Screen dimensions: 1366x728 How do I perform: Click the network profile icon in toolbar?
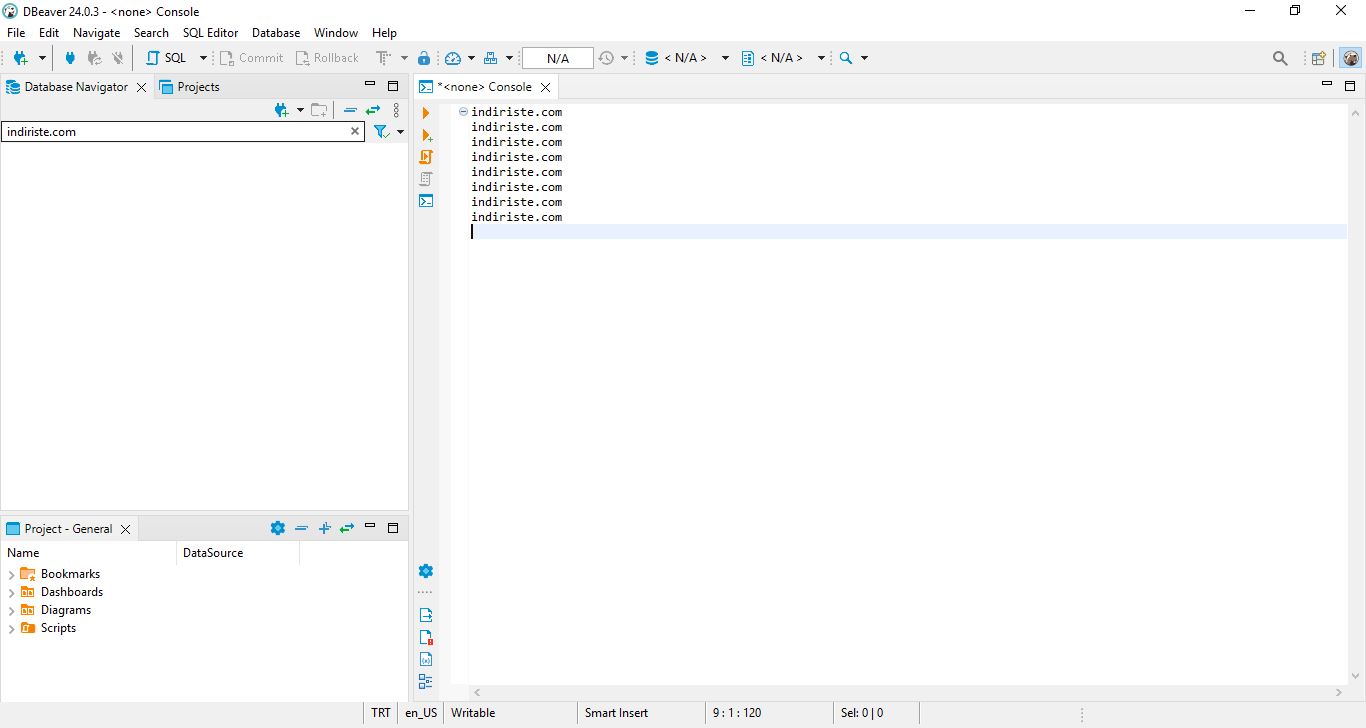[x=491, y=58]
